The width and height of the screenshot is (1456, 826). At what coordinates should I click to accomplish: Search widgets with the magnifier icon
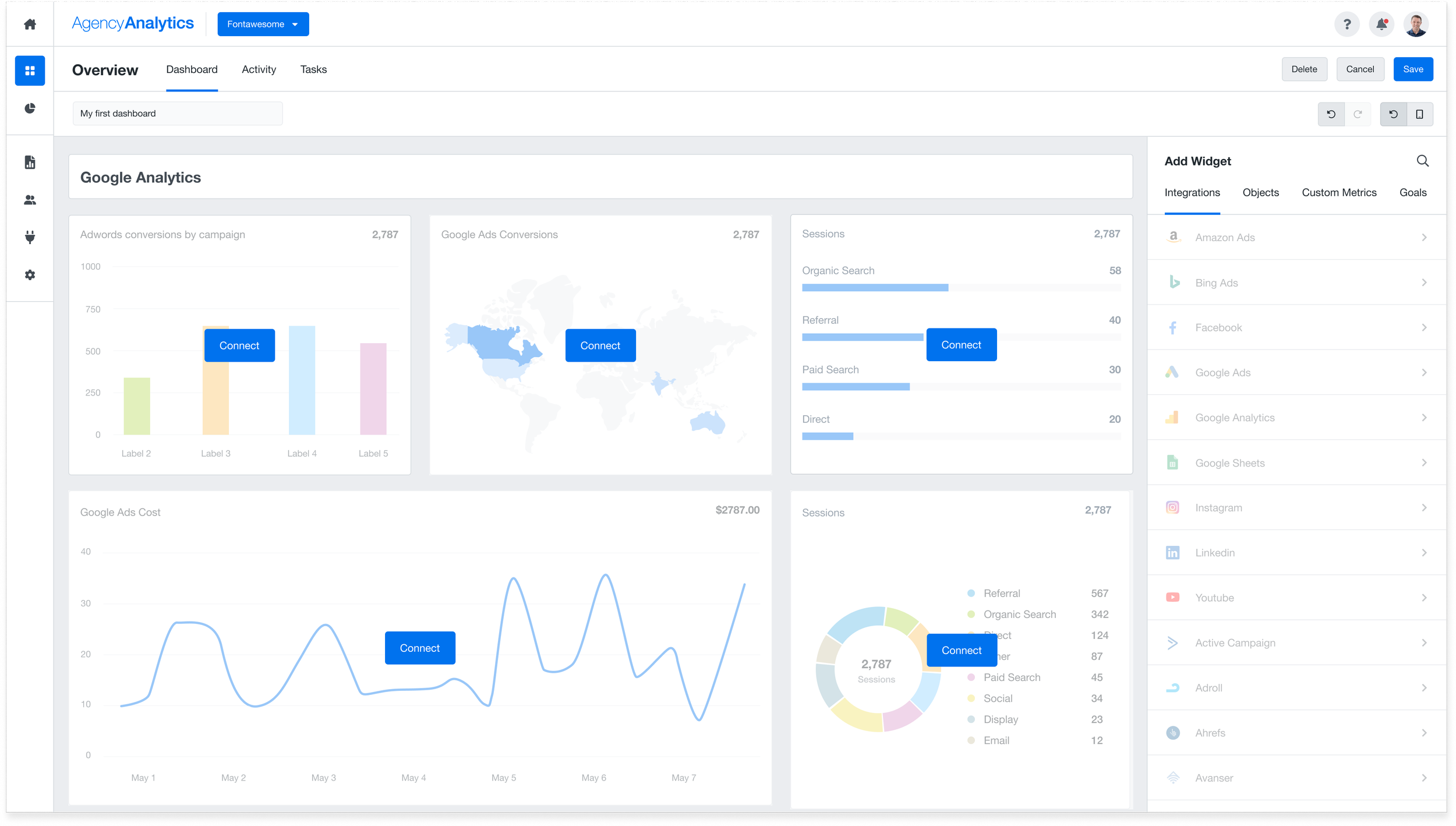coord(1422,161)
